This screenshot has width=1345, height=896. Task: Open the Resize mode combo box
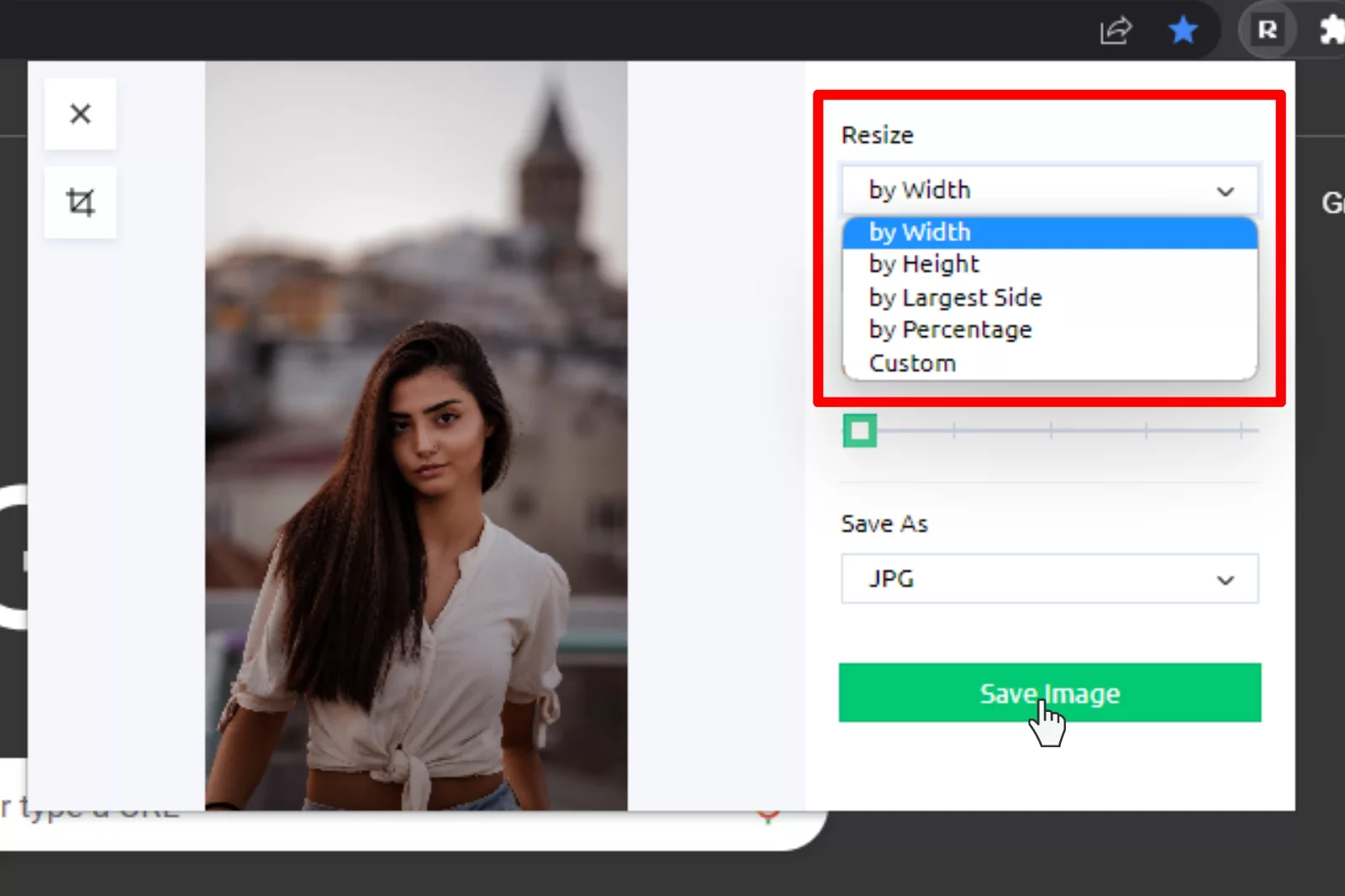(x=1050, y=190)
